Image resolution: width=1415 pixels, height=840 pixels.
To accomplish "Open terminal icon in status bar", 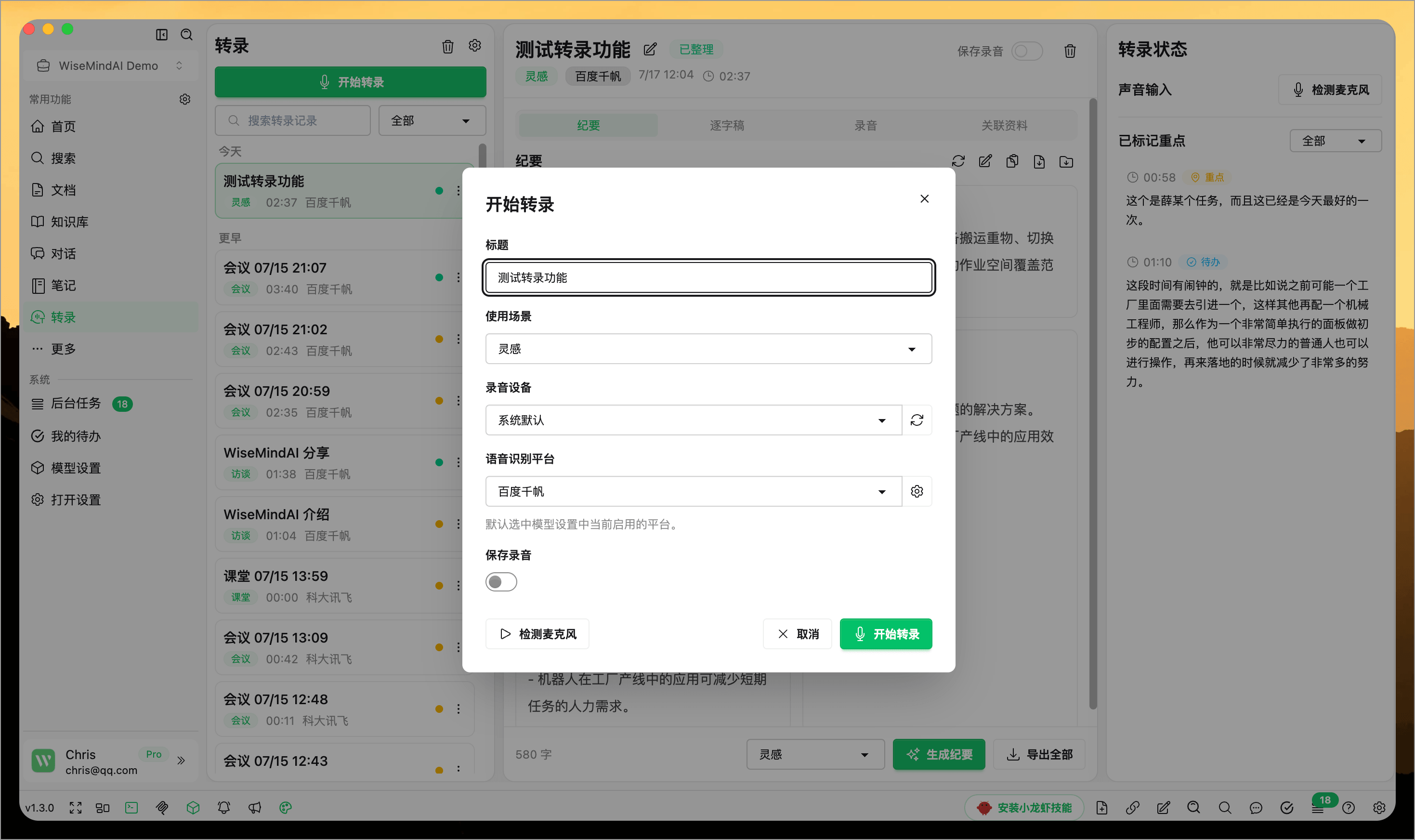I will 131,808.
